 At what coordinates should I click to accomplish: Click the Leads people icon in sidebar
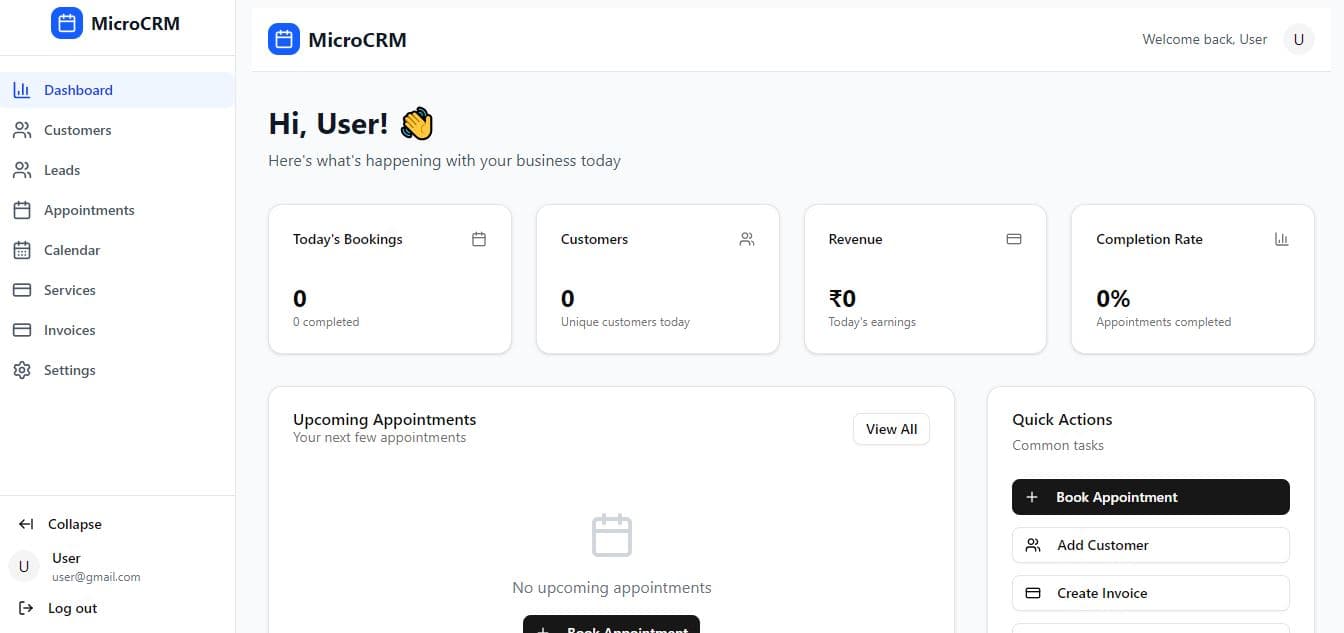(x=22, y=170)
